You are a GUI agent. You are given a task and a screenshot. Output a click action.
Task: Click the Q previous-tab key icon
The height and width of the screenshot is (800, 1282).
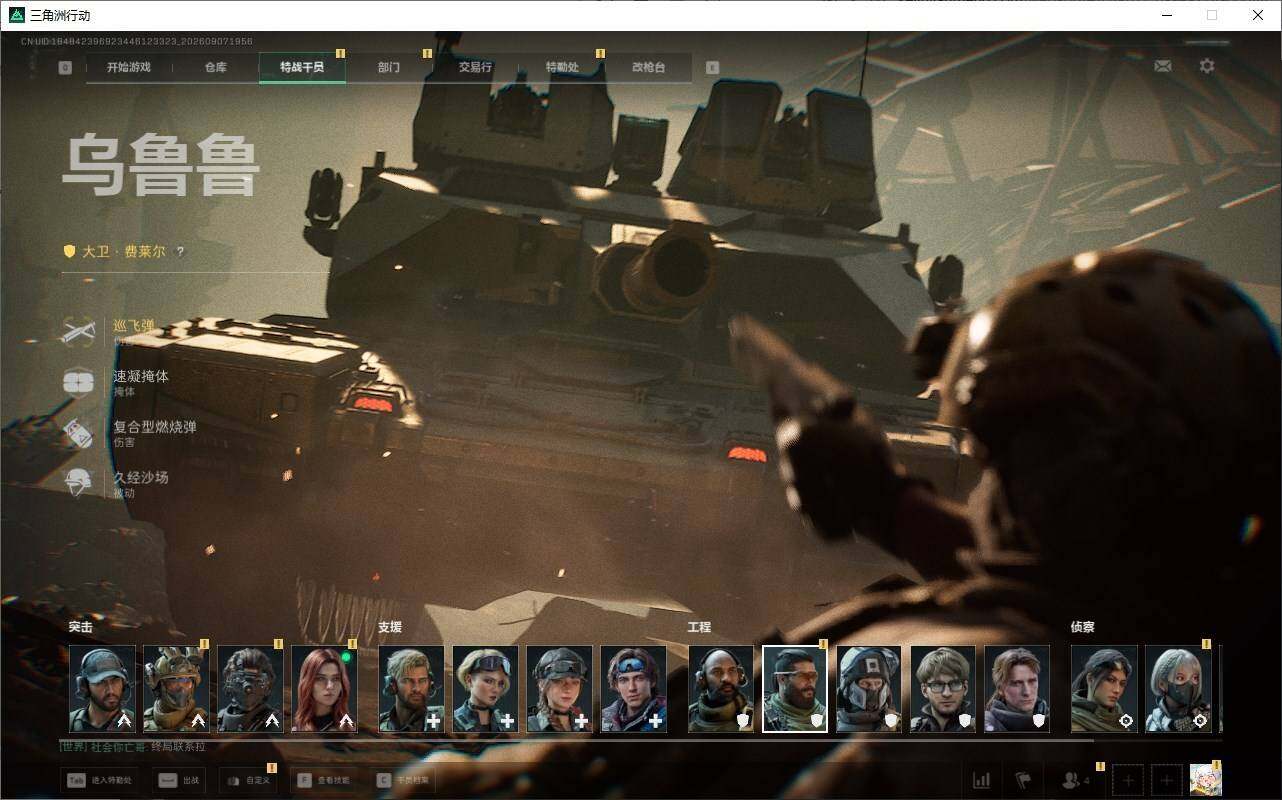[65, 68]
